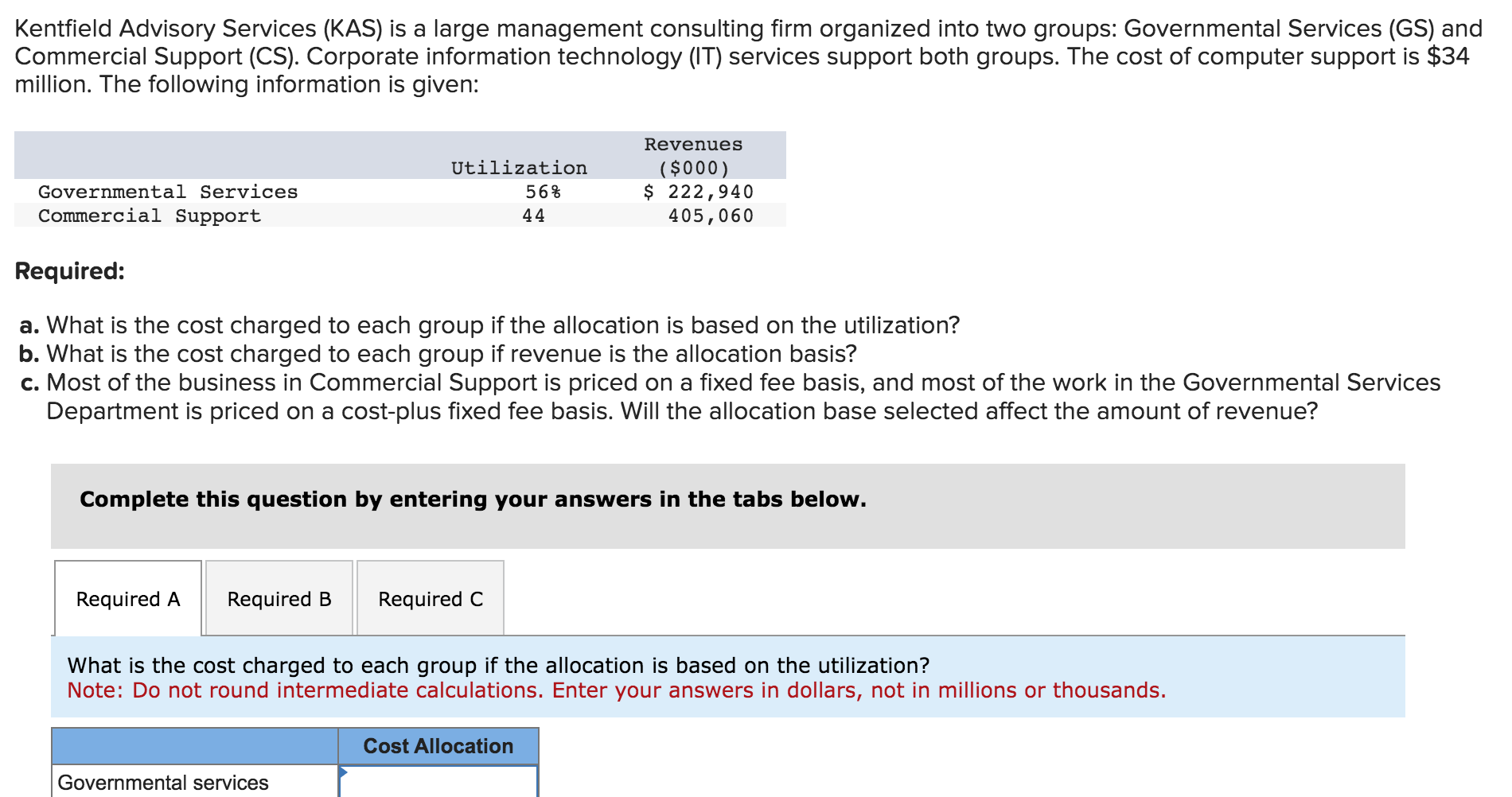Click the Utilization column heading
1512x797 pixels.
519,167
